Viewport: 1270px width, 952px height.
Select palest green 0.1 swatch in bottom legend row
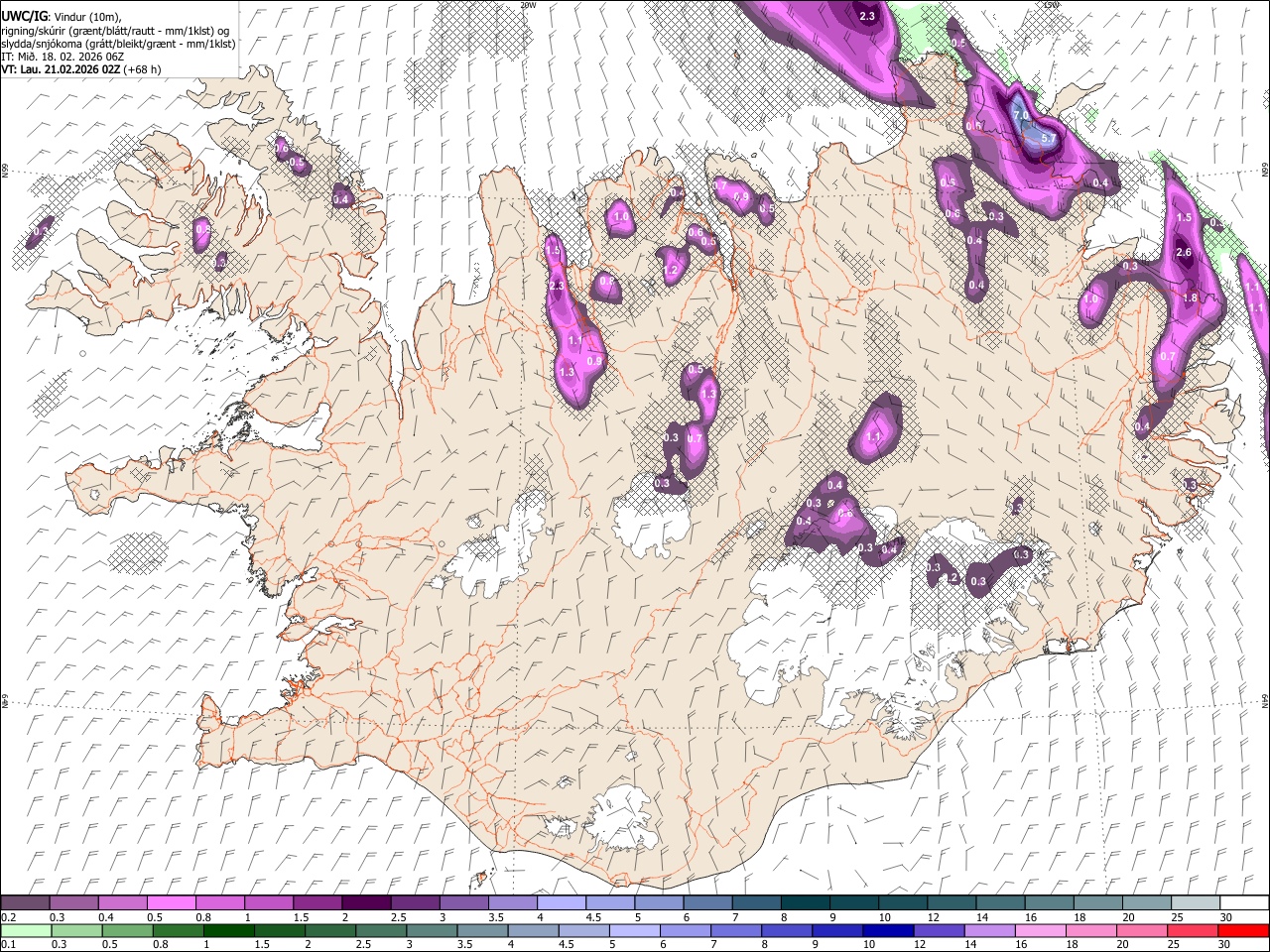[x=26, y=930]
